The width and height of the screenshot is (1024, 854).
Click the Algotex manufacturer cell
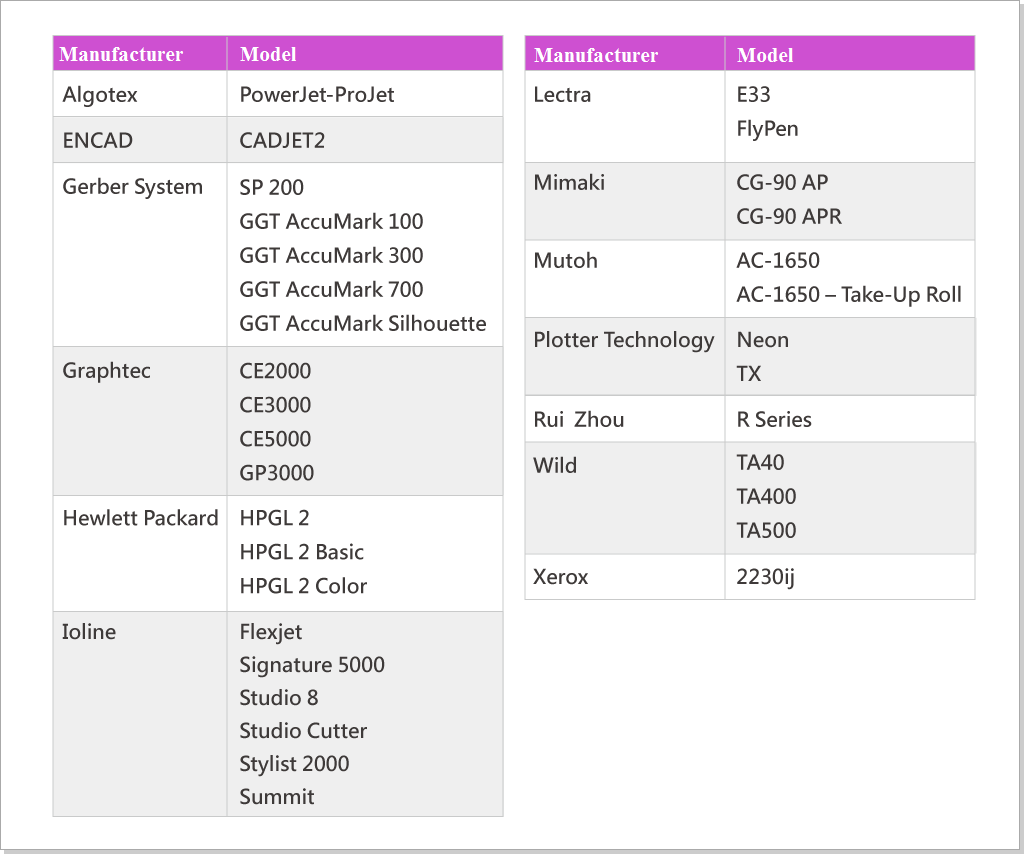(100, 95)
